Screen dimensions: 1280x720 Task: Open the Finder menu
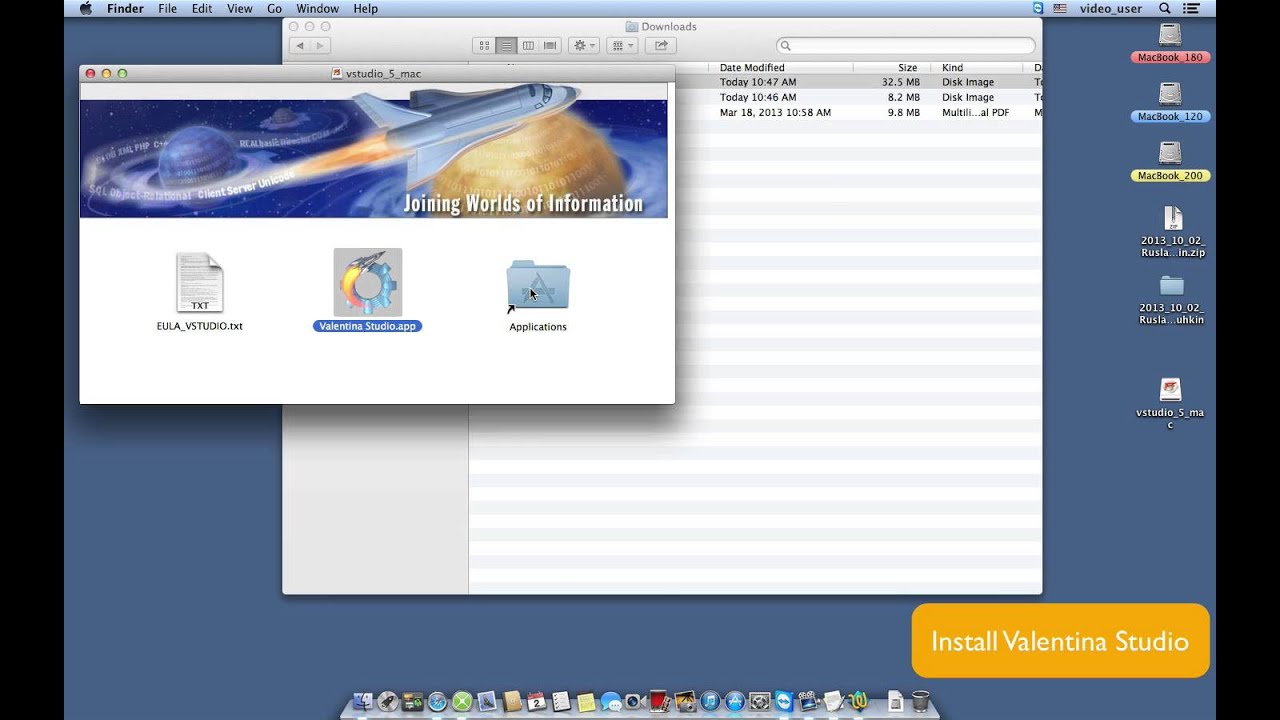125,8
